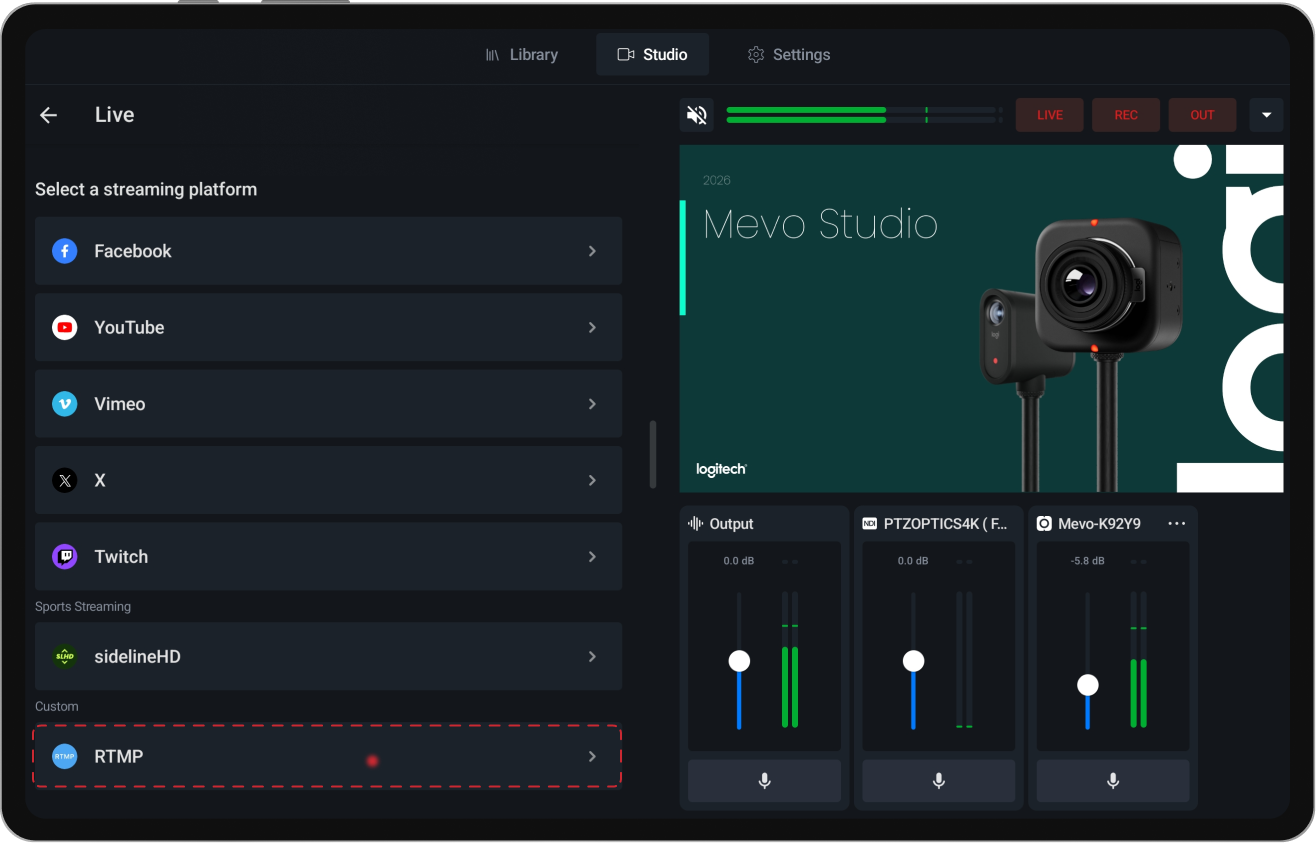
Task: Select the YouTube platform icon
Action: click(64, 327)
